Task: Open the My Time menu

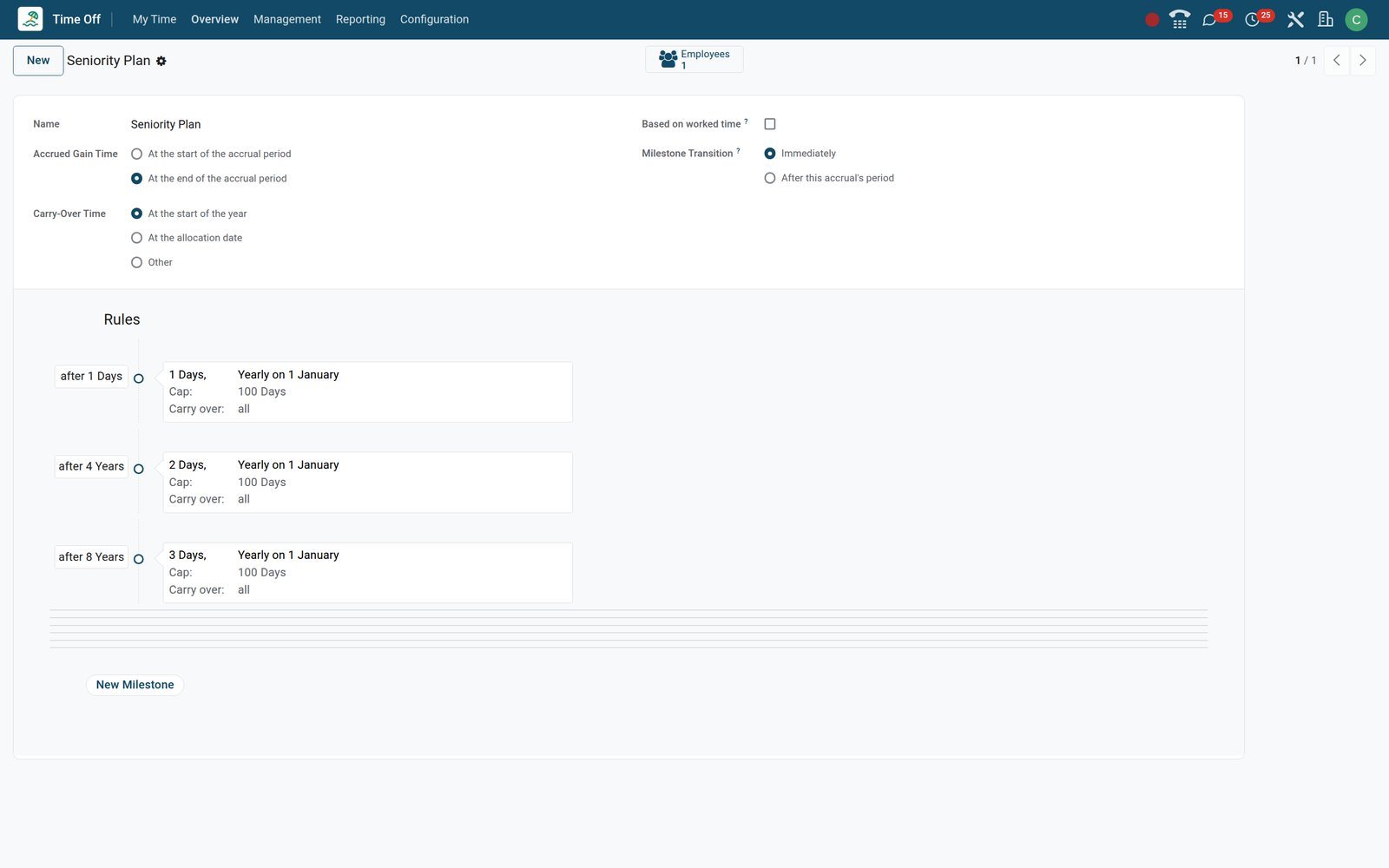Action: tap(155, 19)
